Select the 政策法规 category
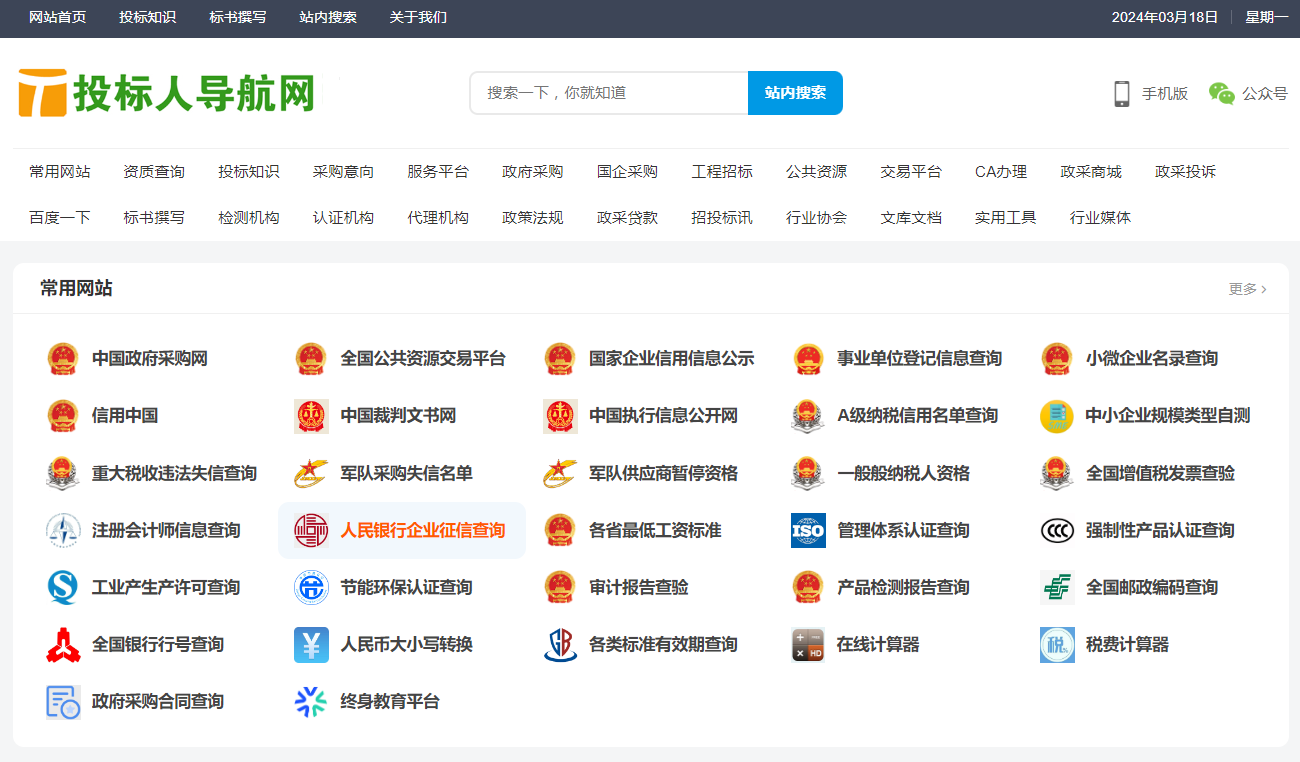This screenshot has height=762, width=1300. tap(532, 218)
